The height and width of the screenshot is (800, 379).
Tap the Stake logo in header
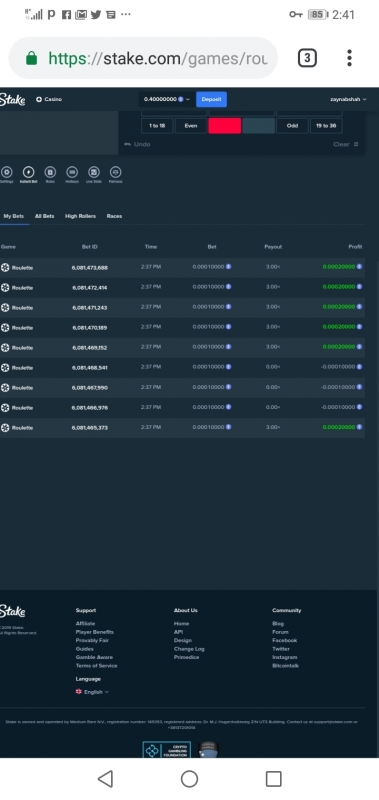pos(12,99)
